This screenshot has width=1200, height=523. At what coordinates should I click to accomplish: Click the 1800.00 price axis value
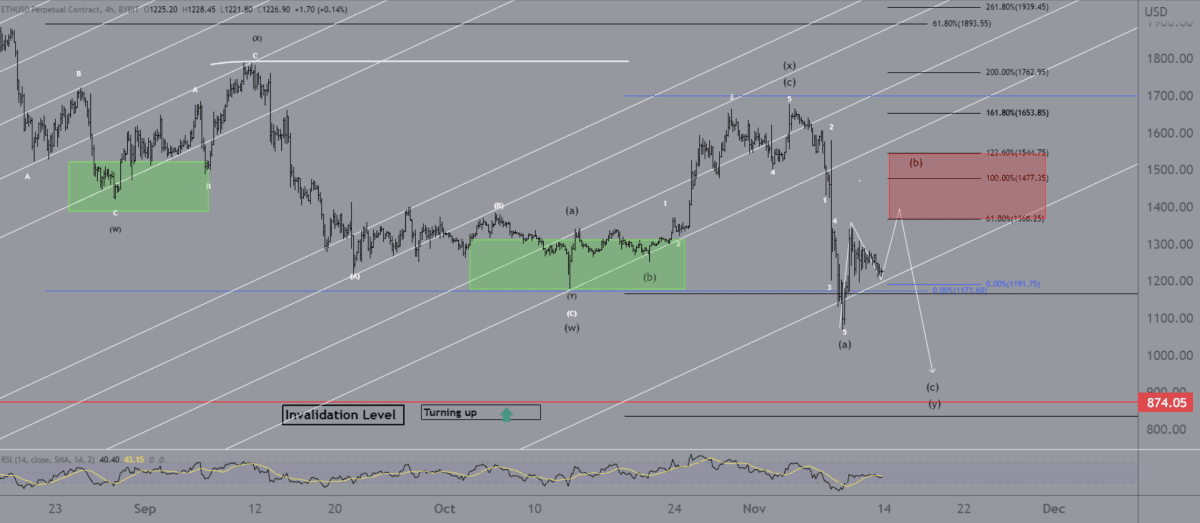click(1170, 59)
